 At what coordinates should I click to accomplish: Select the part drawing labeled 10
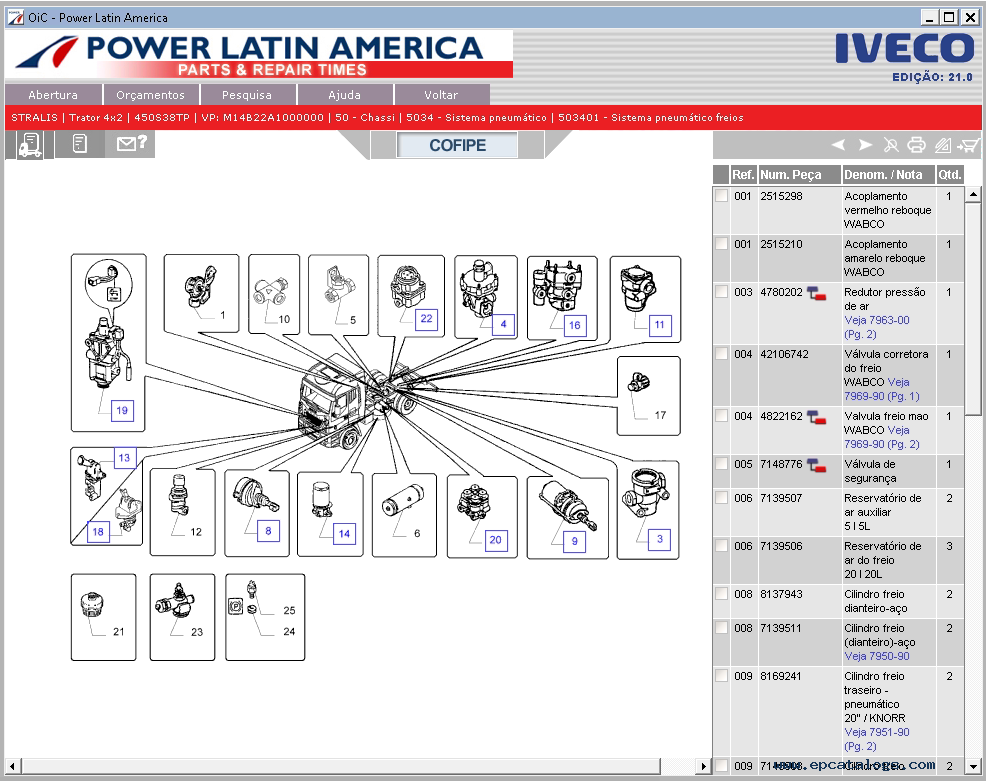(274, 294)
